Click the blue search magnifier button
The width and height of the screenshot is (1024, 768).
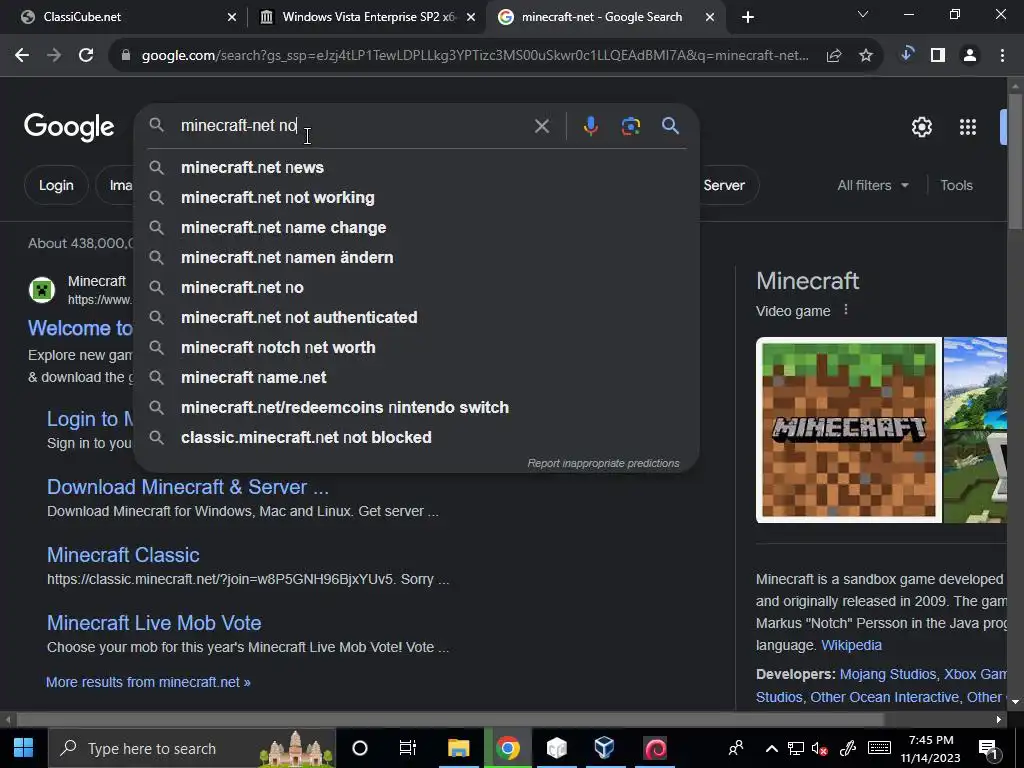[670, 125]
